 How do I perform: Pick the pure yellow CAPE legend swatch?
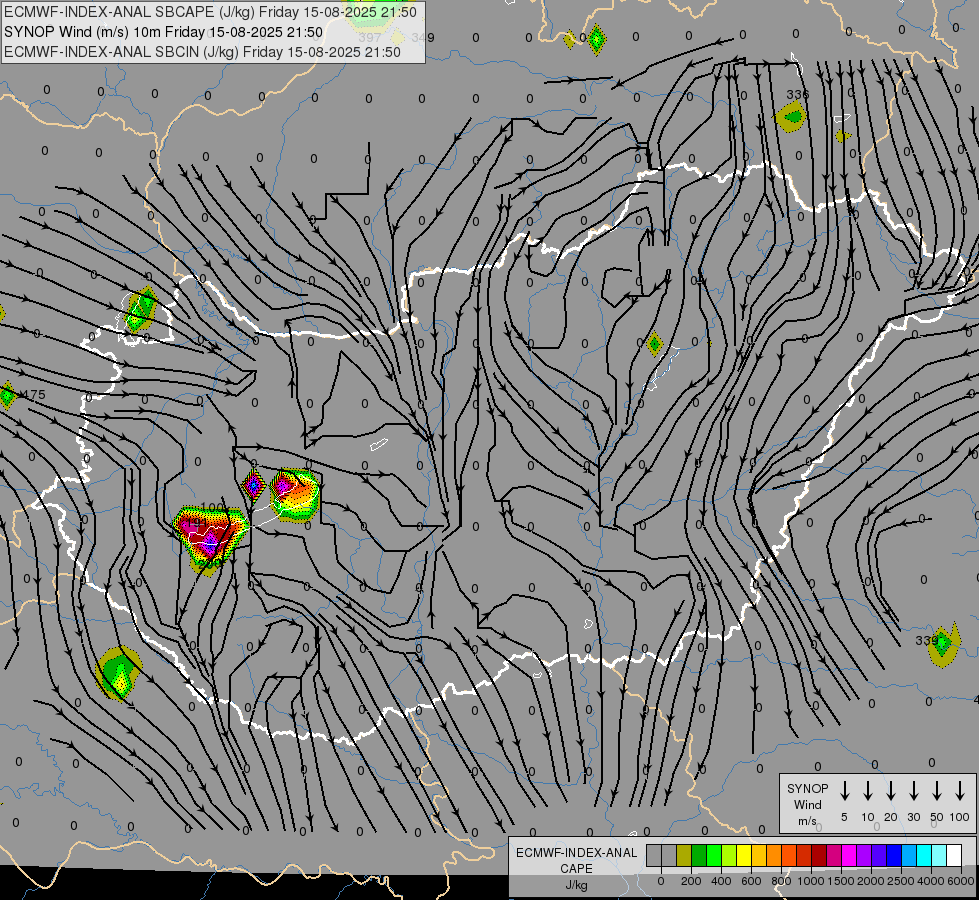744,856
